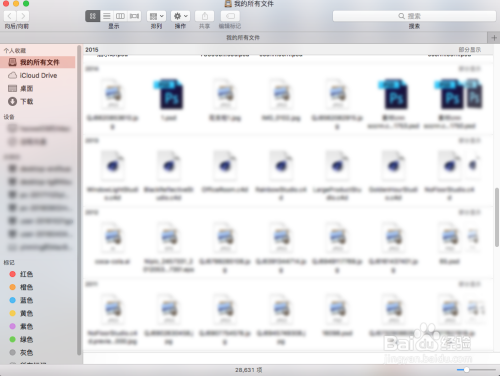This screenshot has width=500, height=376.
Task: Open 桌面 Desktop in the sidebar
Action: tap(38, 88)
